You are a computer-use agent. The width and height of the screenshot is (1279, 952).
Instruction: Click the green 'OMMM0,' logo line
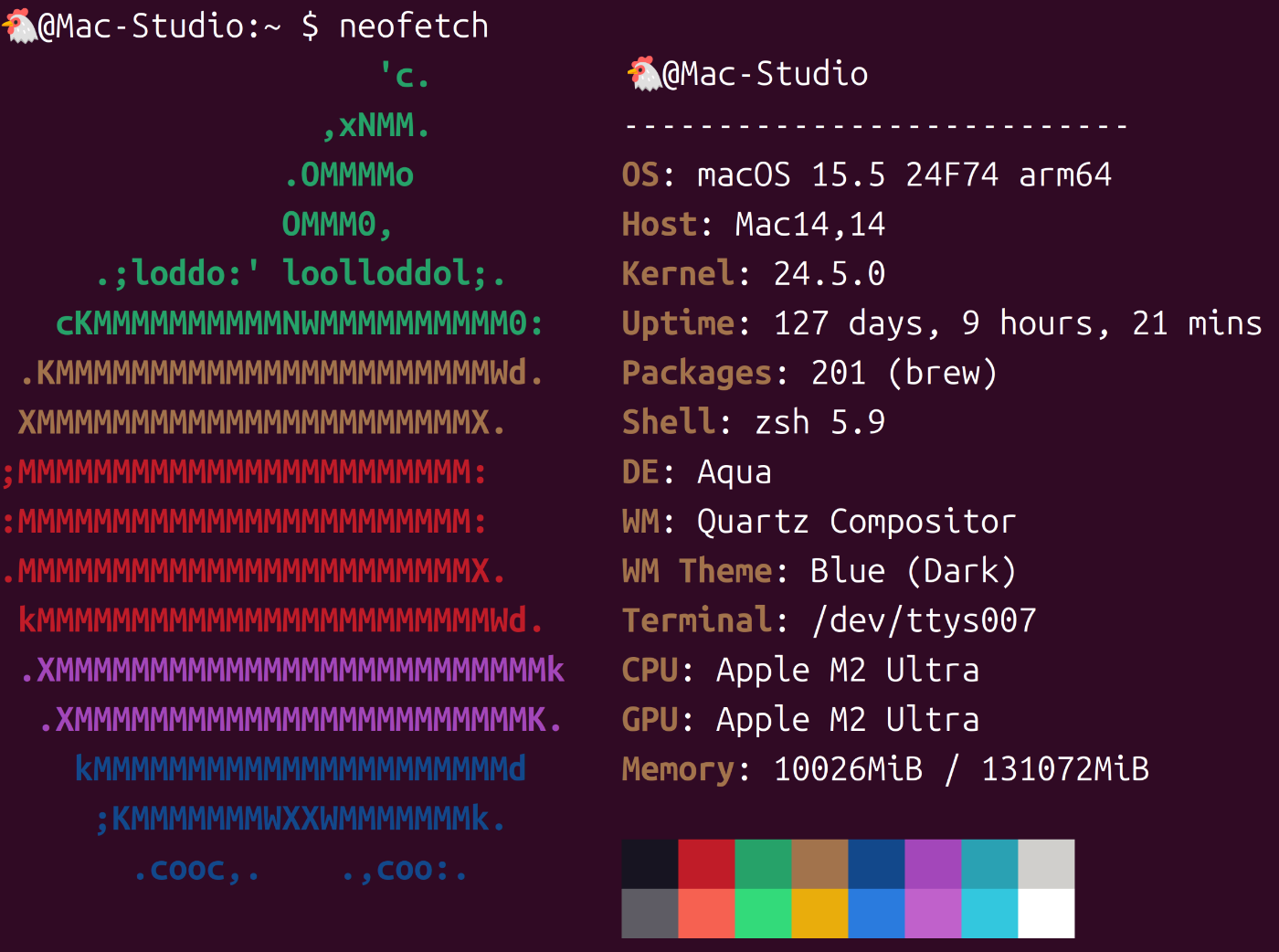337,224
